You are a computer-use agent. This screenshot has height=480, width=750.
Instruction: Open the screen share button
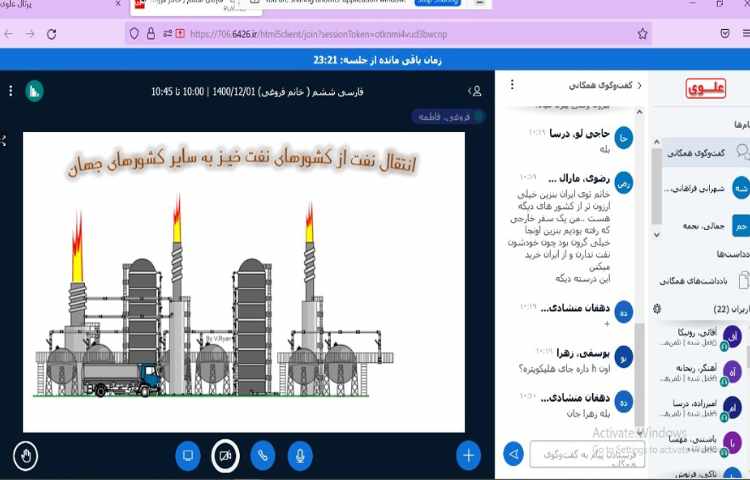tap(188, 456)
